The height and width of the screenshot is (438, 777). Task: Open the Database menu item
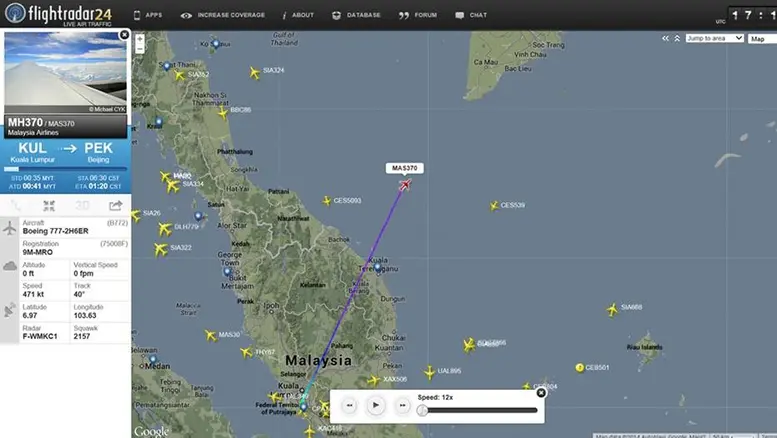point(356,15)
